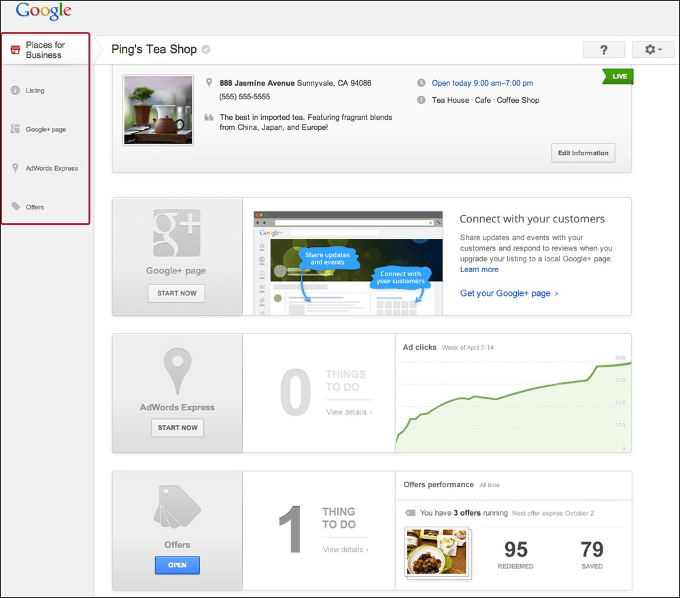Click the clock icon beside opening hours
Viewport: 680px width, 598px height.
(x=421, y=83)
